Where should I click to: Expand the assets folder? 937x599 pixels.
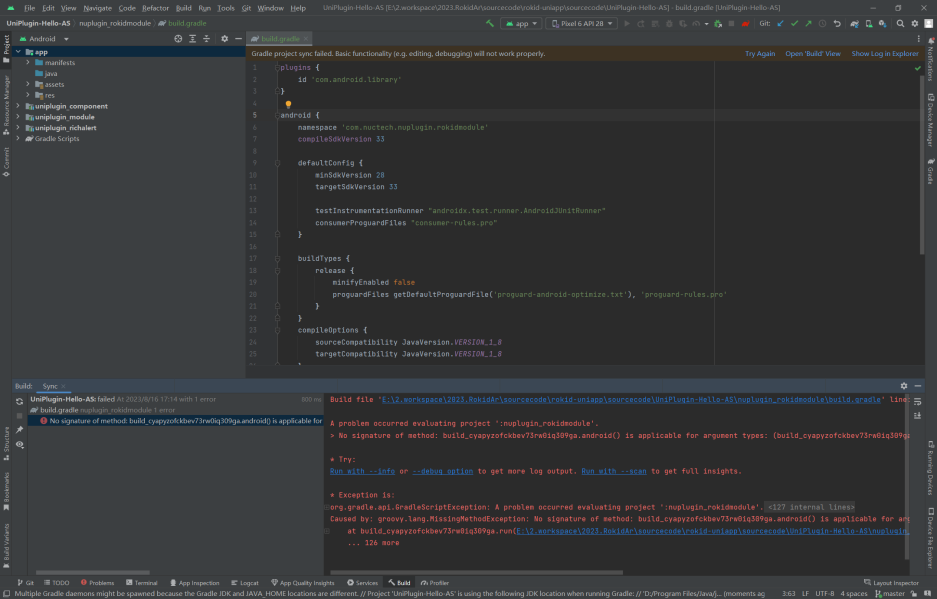(x=27, y=84)
